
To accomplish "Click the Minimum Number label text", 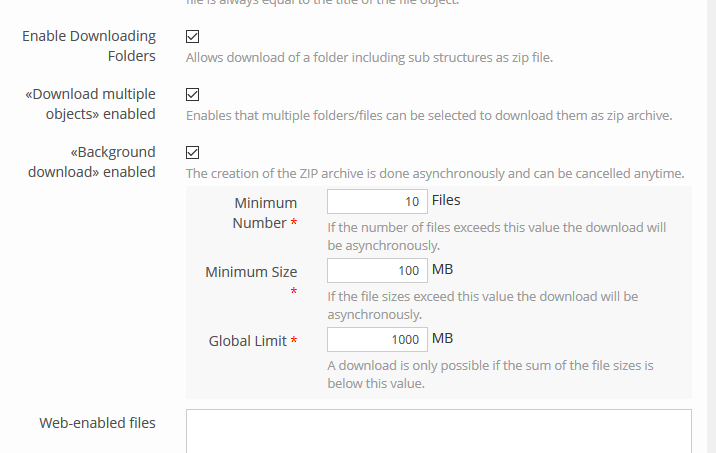I will pos(265,213).
